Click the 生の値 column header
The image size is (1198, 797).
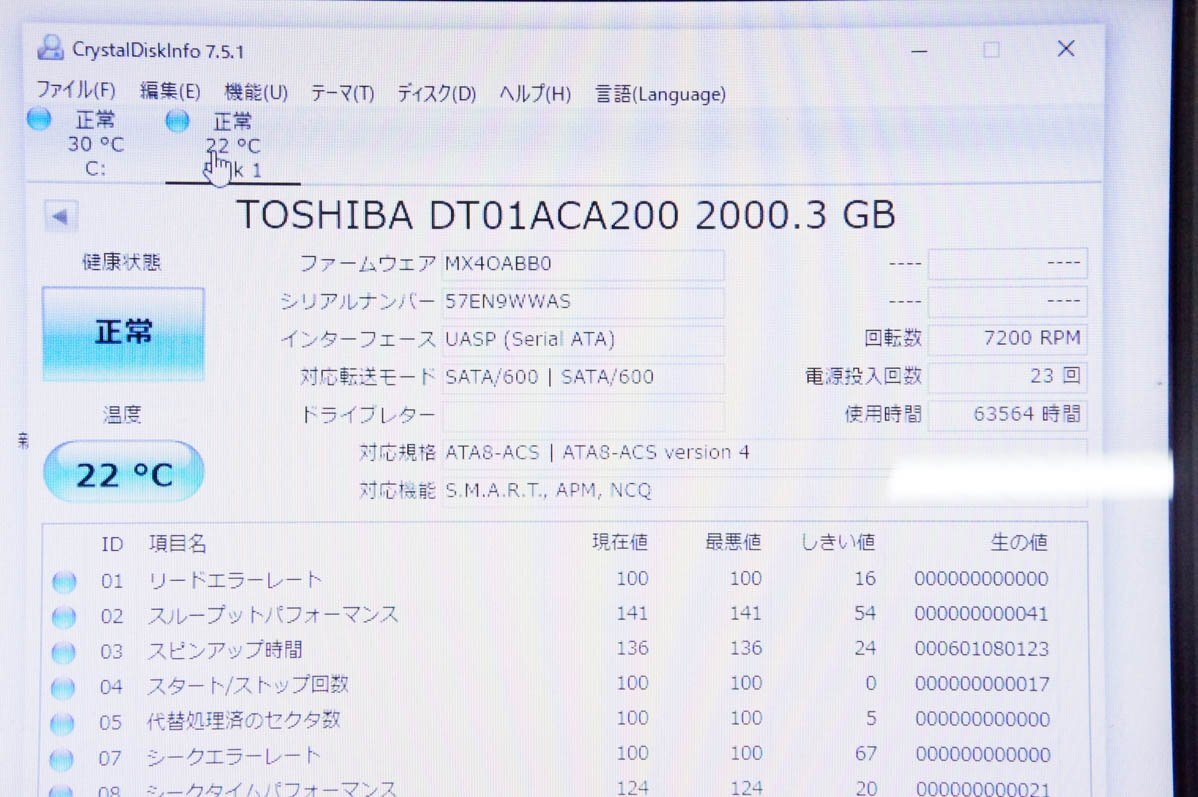[x=1018, y=543]
